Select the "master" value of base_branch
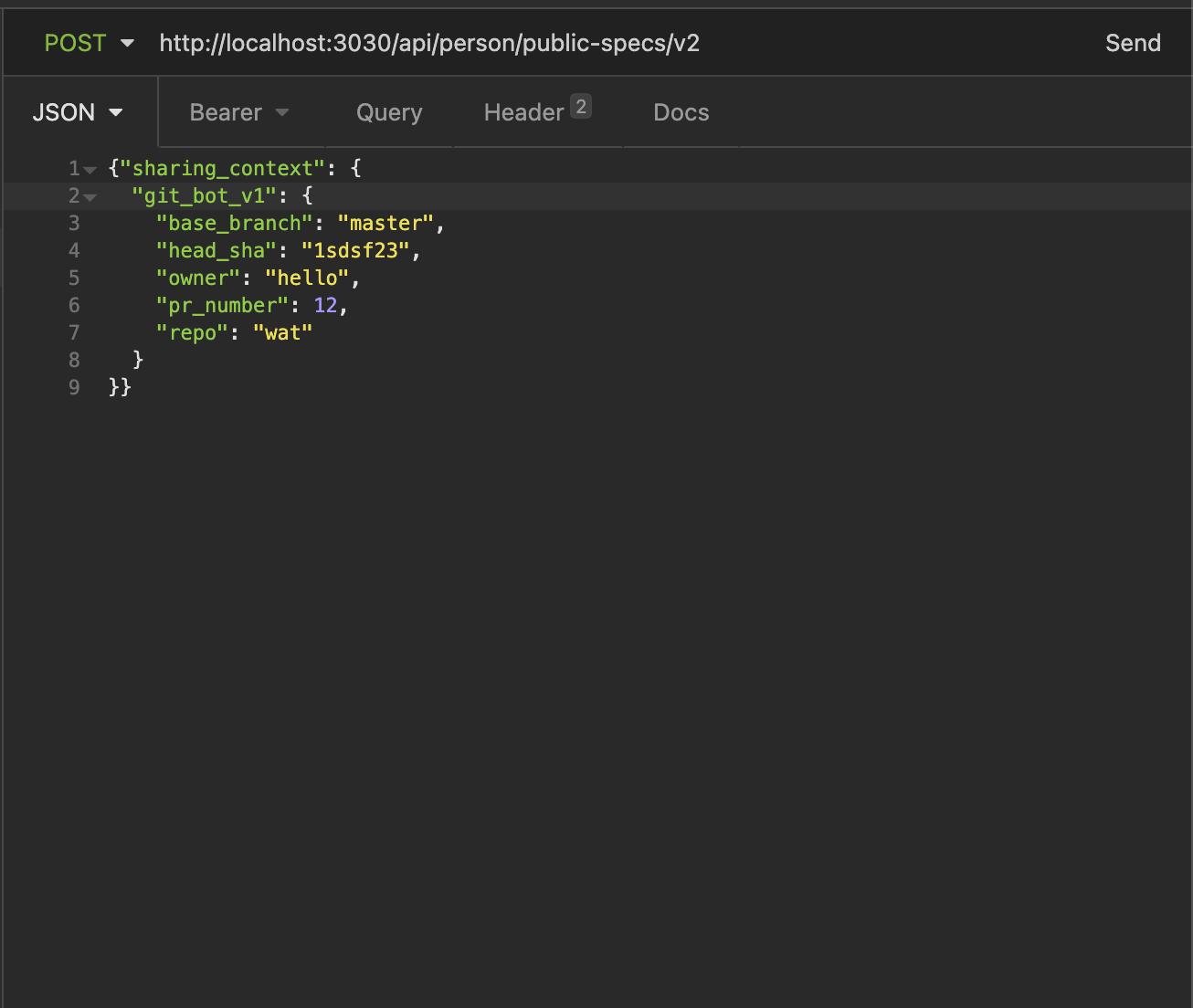1193x1008 pixels. [385, 223]
